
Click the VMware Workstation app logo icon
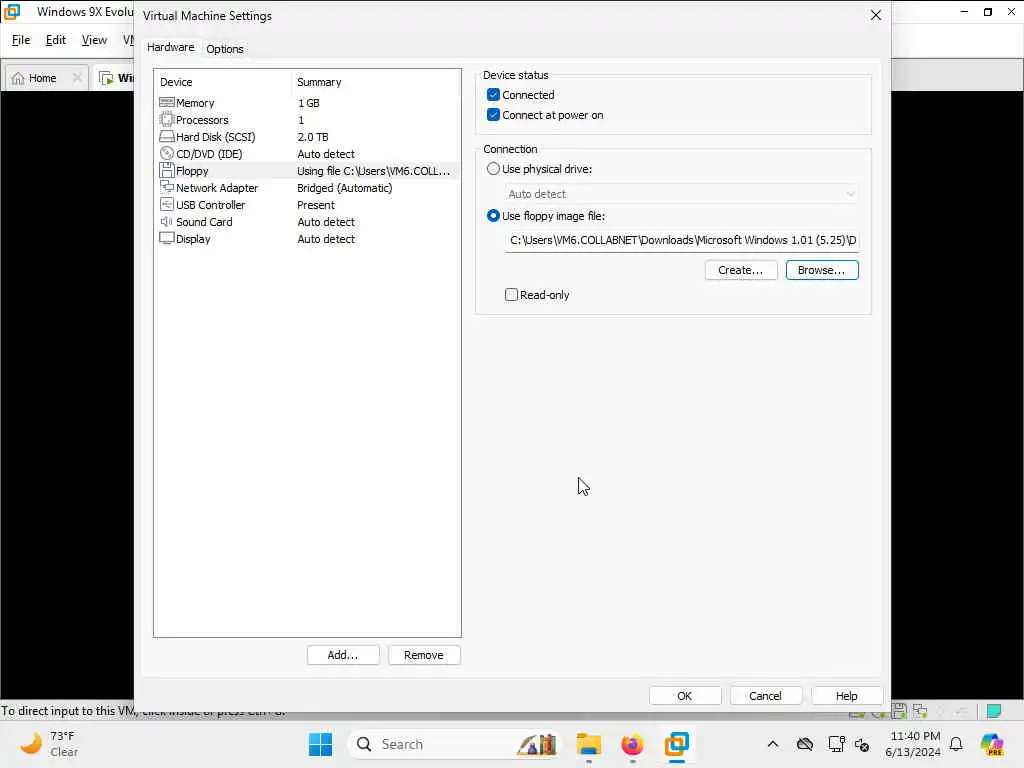click(12, 12)
